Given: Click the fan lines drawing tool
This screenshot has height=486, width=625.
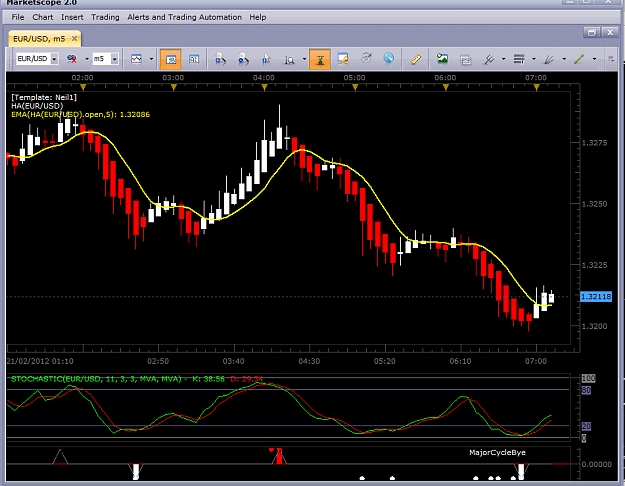Looking at the screenshot, I should [x=549, y=59].
